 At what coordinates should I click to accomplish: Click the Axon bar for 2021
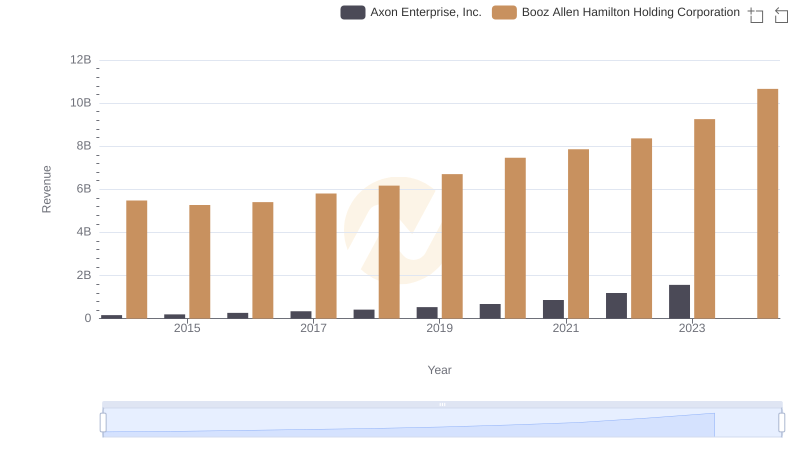pyautogui.click(x=553, y=309)
